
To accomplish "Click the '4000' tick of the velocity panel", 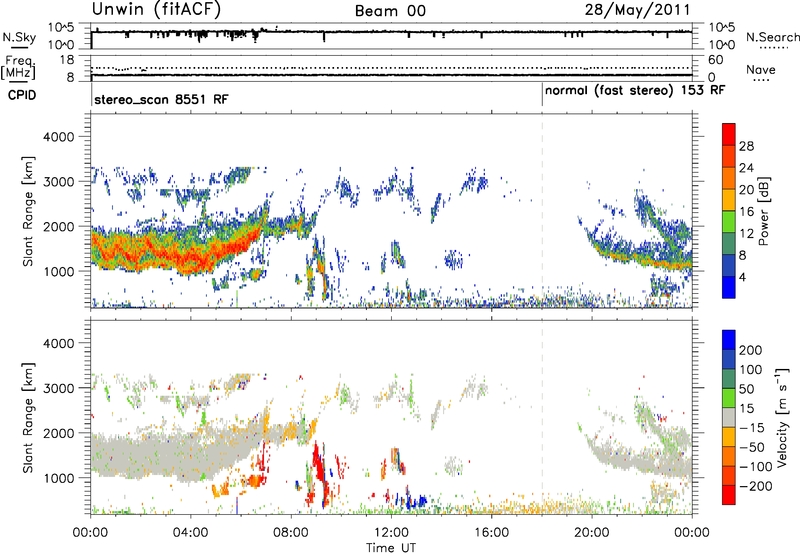I will click(58, 343).
